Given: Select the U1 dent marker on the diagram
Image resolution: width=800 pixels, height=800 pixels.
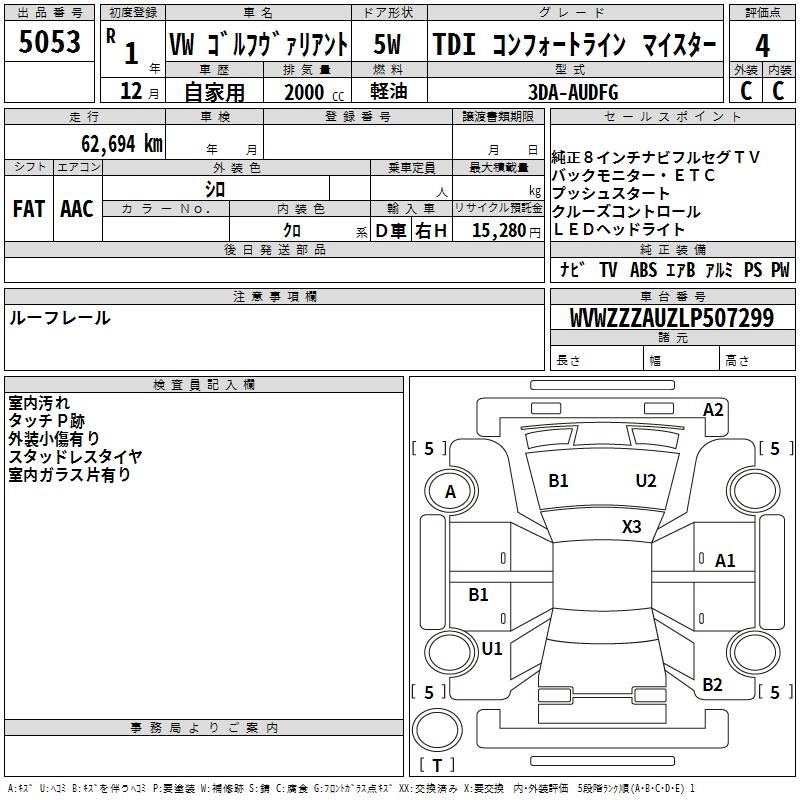Looking at the screenshot, I should coord(492,648).
